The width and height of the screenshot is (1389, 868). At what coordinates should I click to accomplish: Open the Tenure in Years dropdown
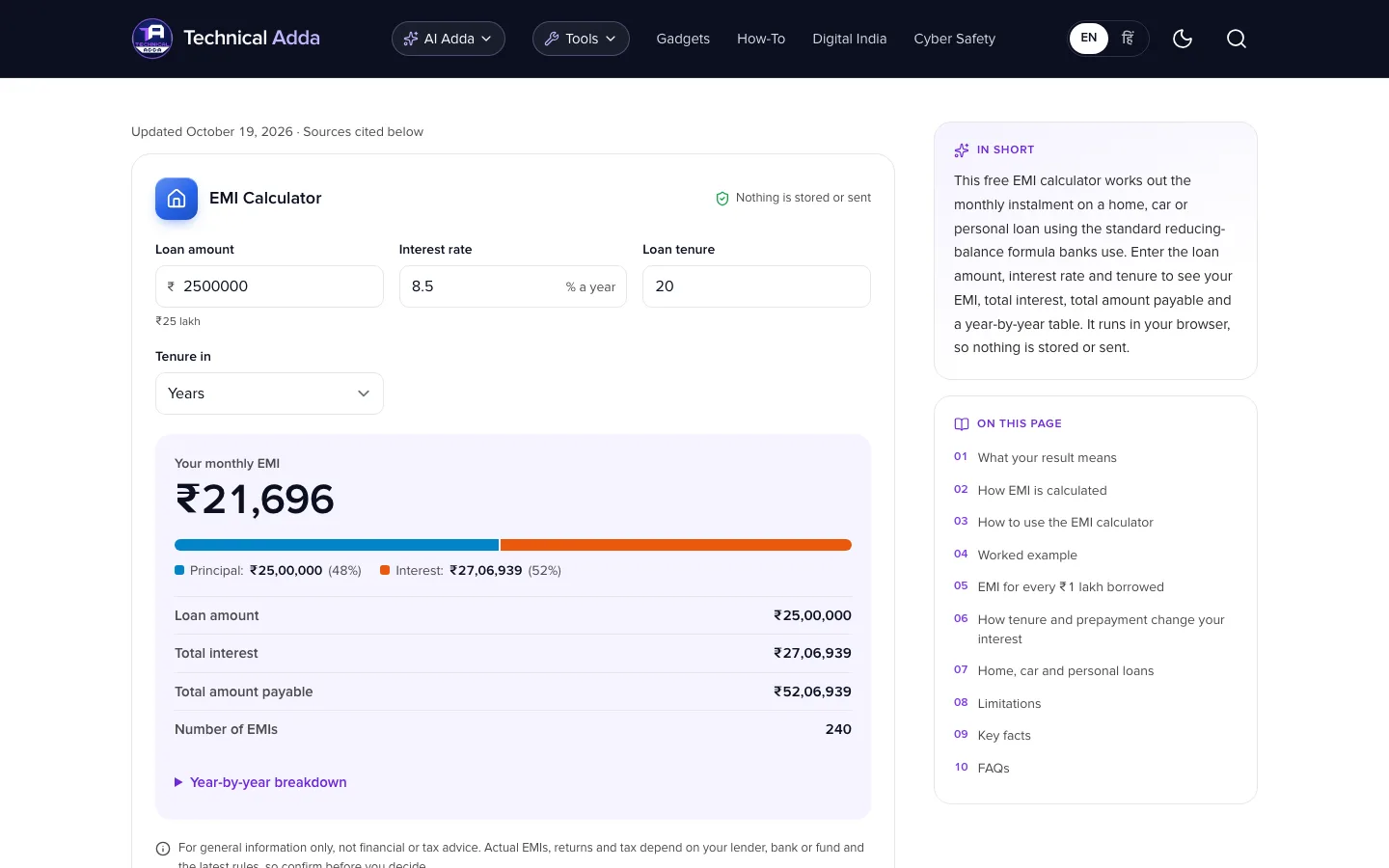click(269, 393)
